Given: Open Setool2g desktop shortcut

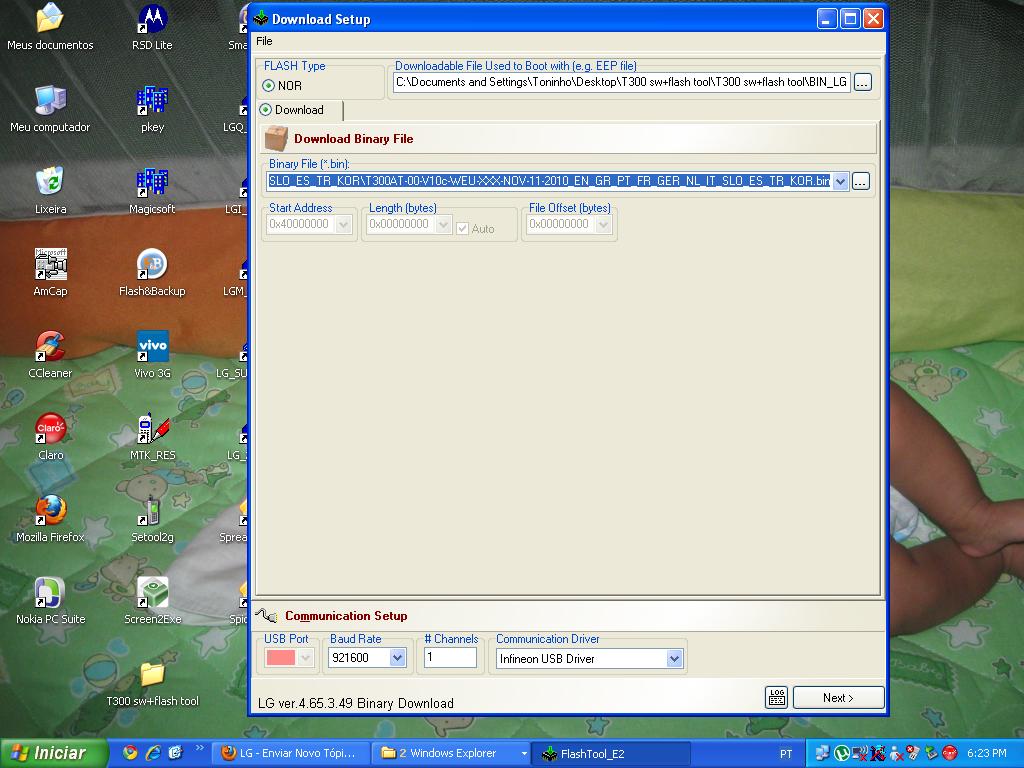Looking at the screenshot, I should 152,519.
